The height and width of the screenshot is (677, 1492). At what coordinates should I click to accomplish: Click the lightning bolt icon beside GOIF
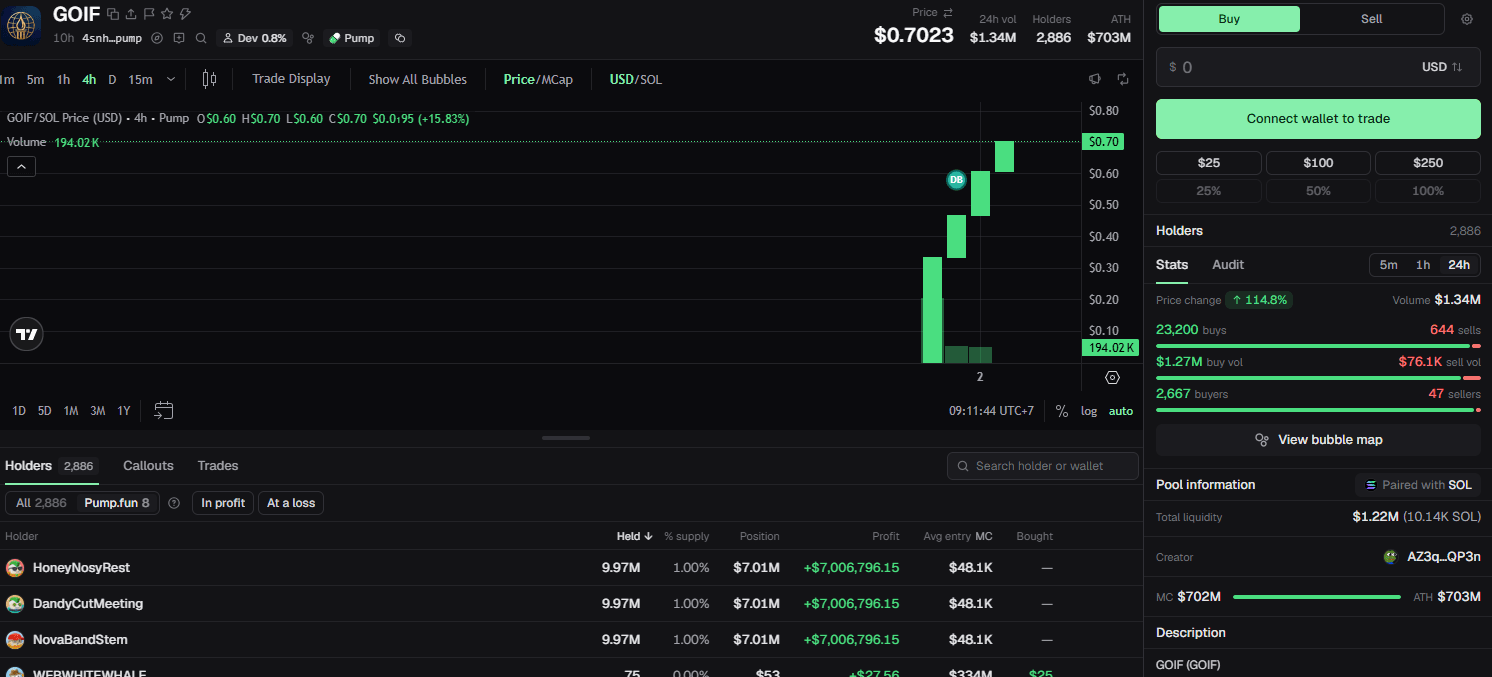(x=185, y=14)
